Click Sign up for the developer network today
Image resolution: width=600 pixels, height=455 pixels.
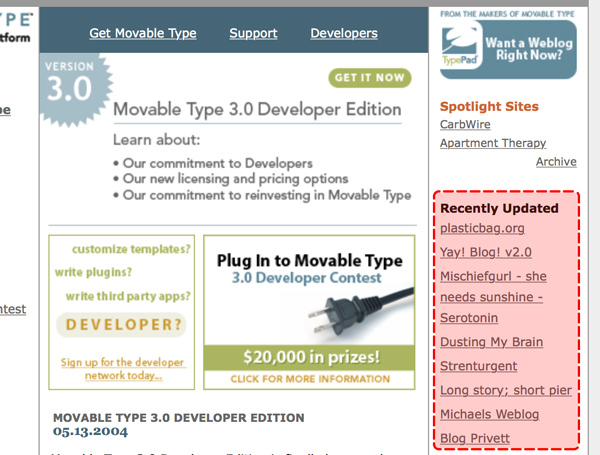coord(123,369)
